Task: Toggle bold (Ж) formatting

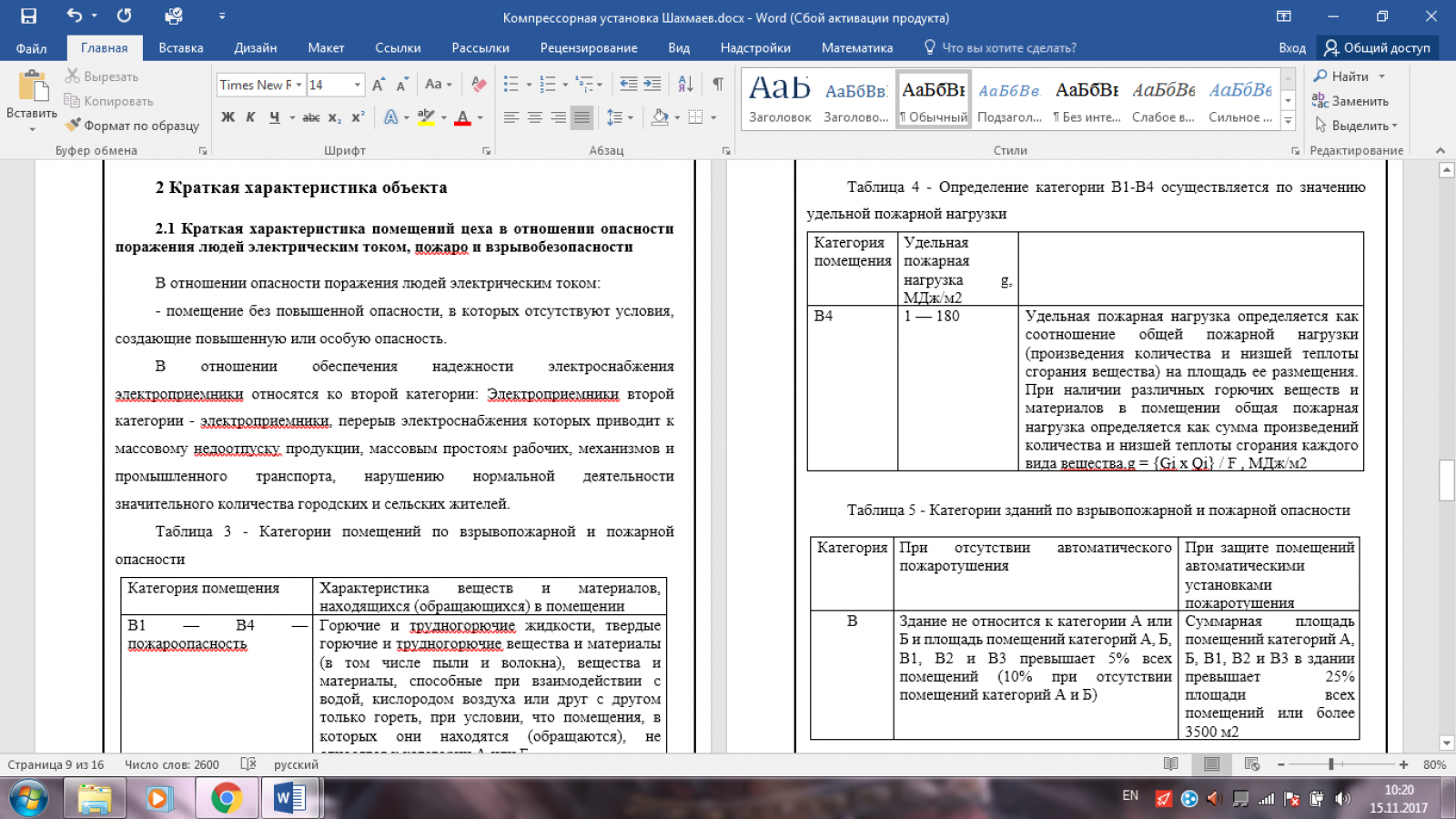Action: [227, 117]
